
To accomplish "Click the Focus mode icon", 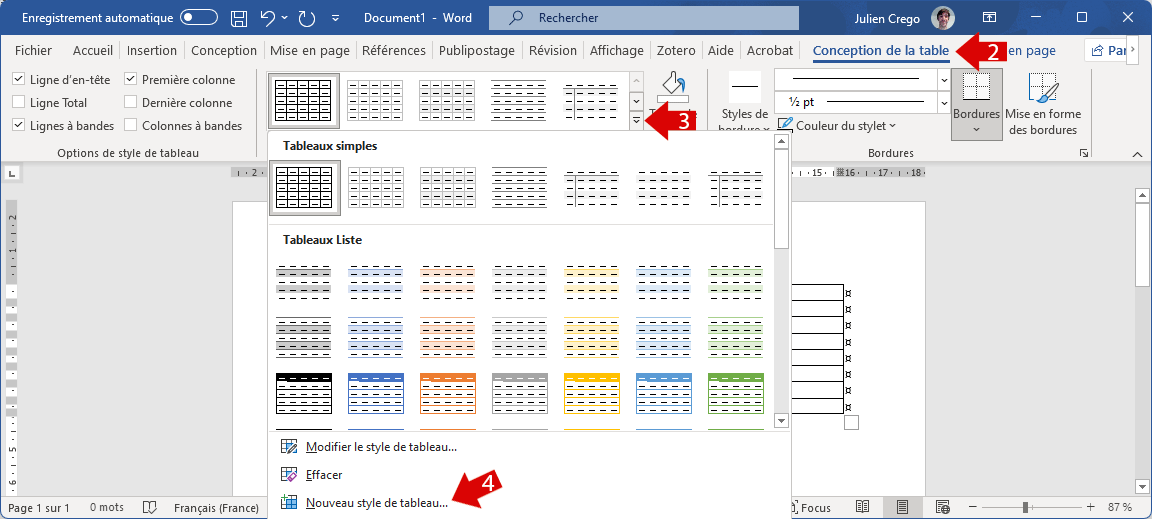I will click(796, 507).
